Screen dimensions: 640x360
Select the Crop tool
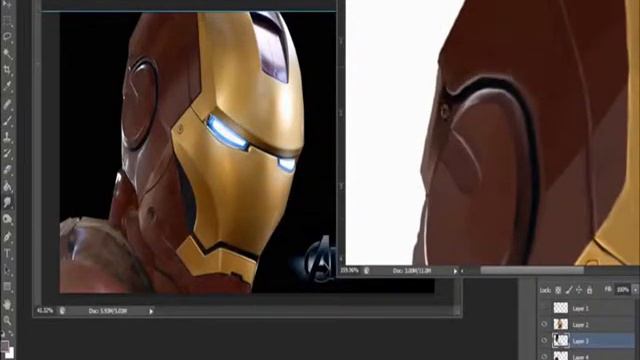pos(7,70)
